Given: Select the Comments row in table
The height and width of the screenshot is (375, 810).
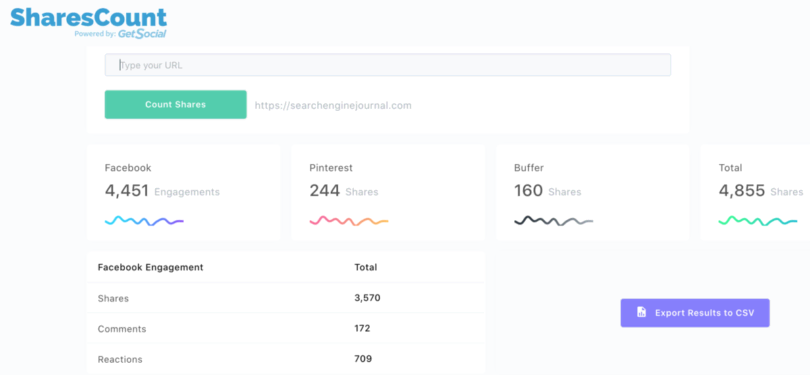Looking at the screenshot, I should (286, 329).
